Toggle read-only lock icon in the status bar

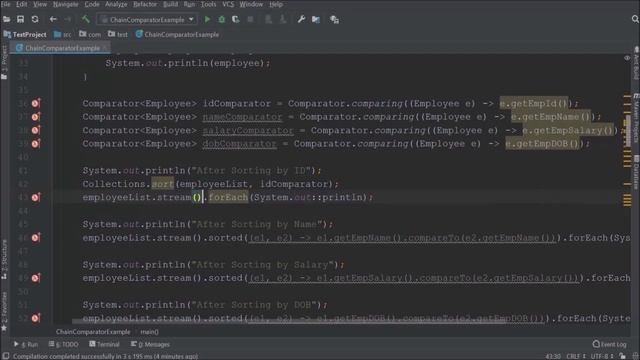pos(622,356)
